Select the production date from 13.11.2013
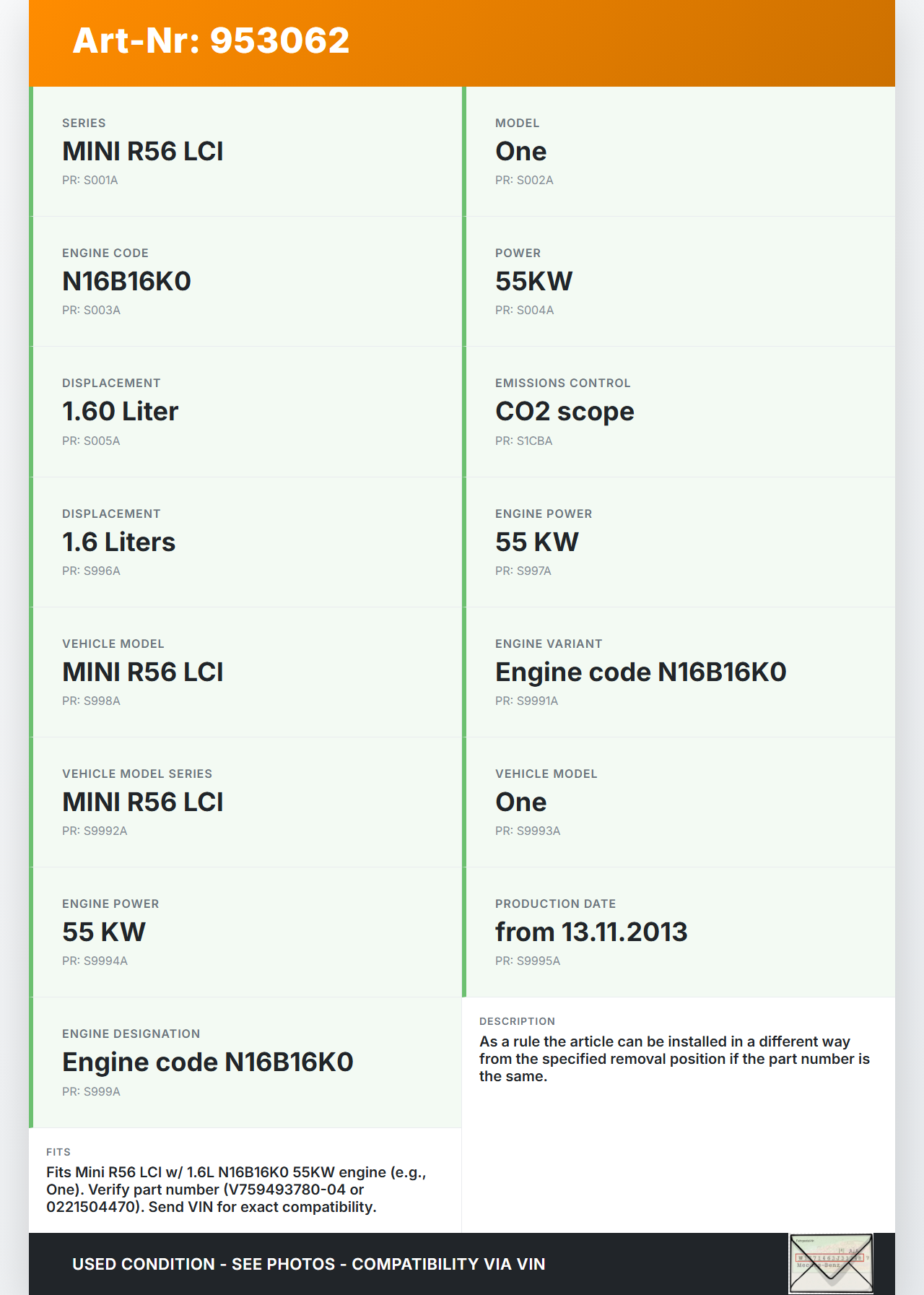The height and width of the screenshot is (1295, 924). tap(590, 932)
